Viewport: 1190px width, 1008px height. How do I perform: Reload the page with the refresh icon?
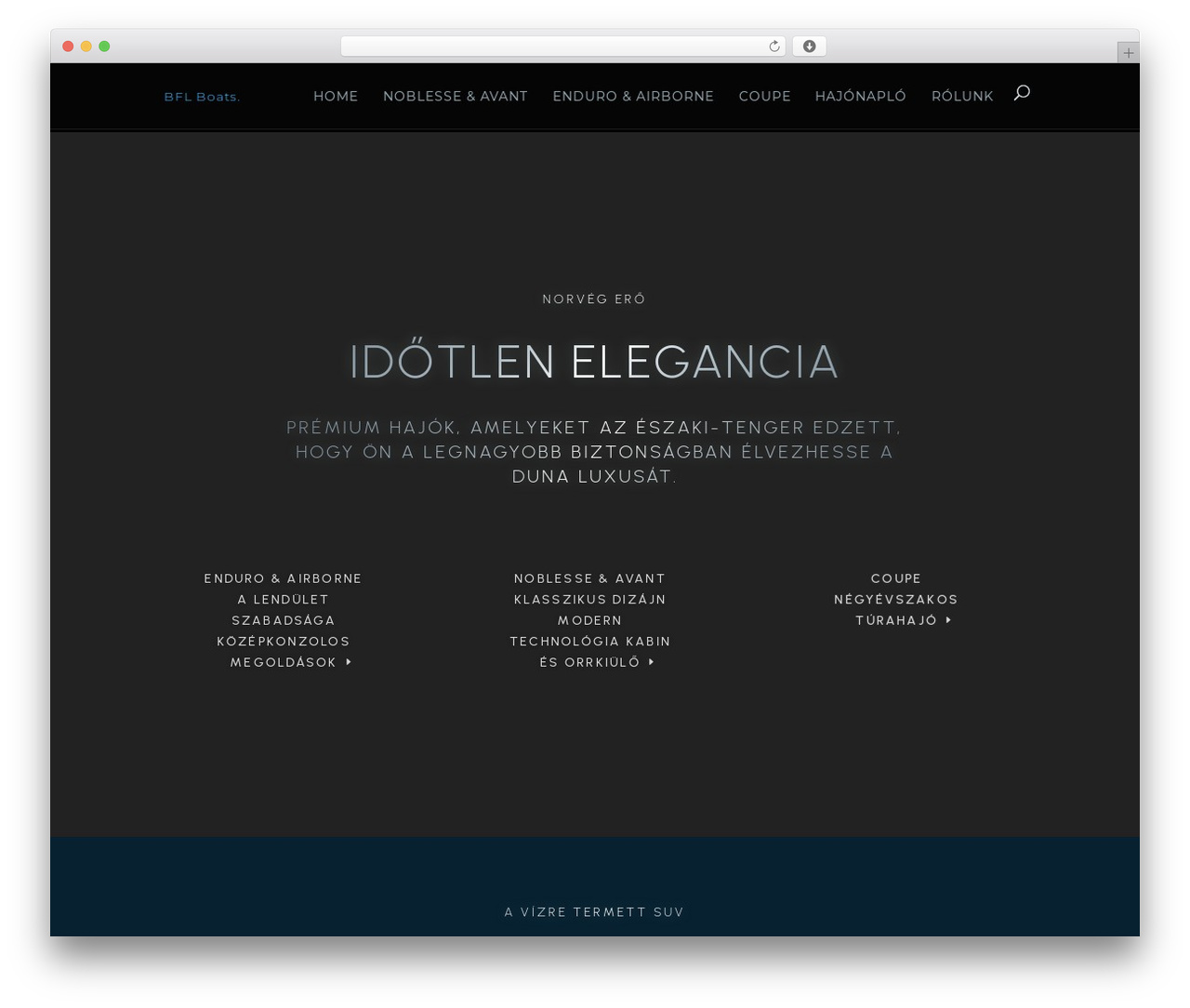[773, 46]
